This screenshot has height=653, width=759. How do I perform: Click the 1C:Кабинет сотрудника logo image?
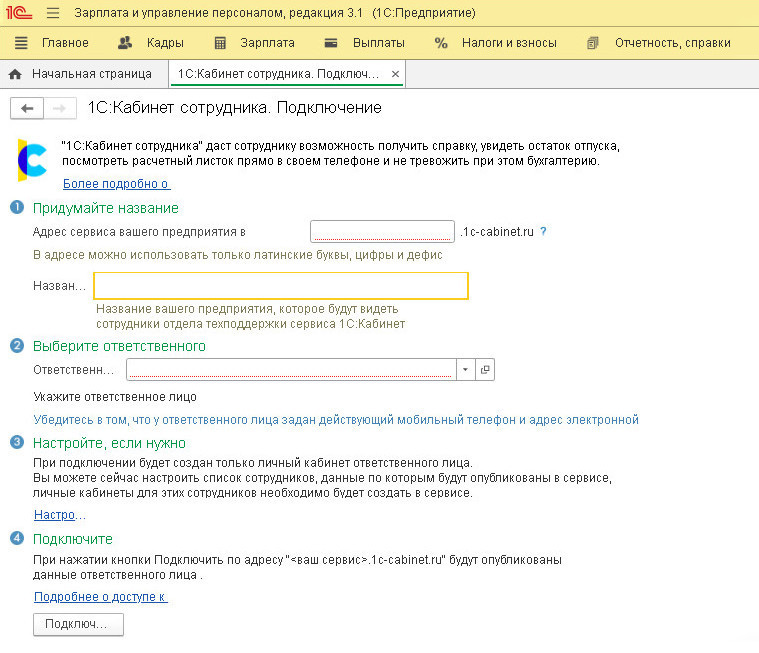point(33,160)
